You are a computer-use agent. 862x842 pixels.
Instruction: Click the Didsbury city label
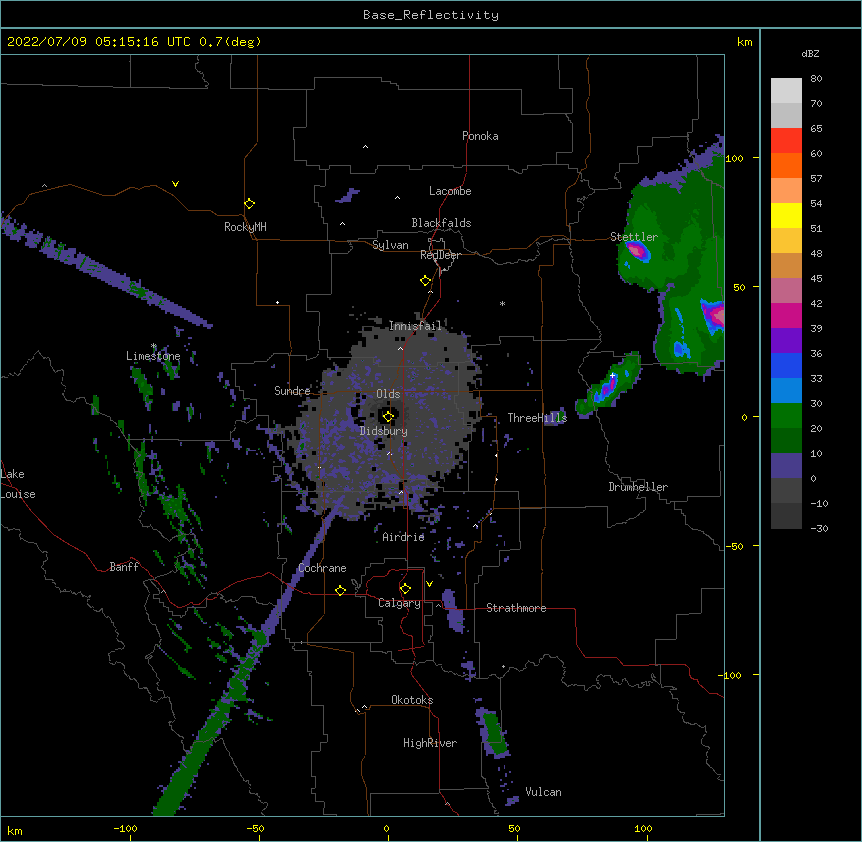384,431
